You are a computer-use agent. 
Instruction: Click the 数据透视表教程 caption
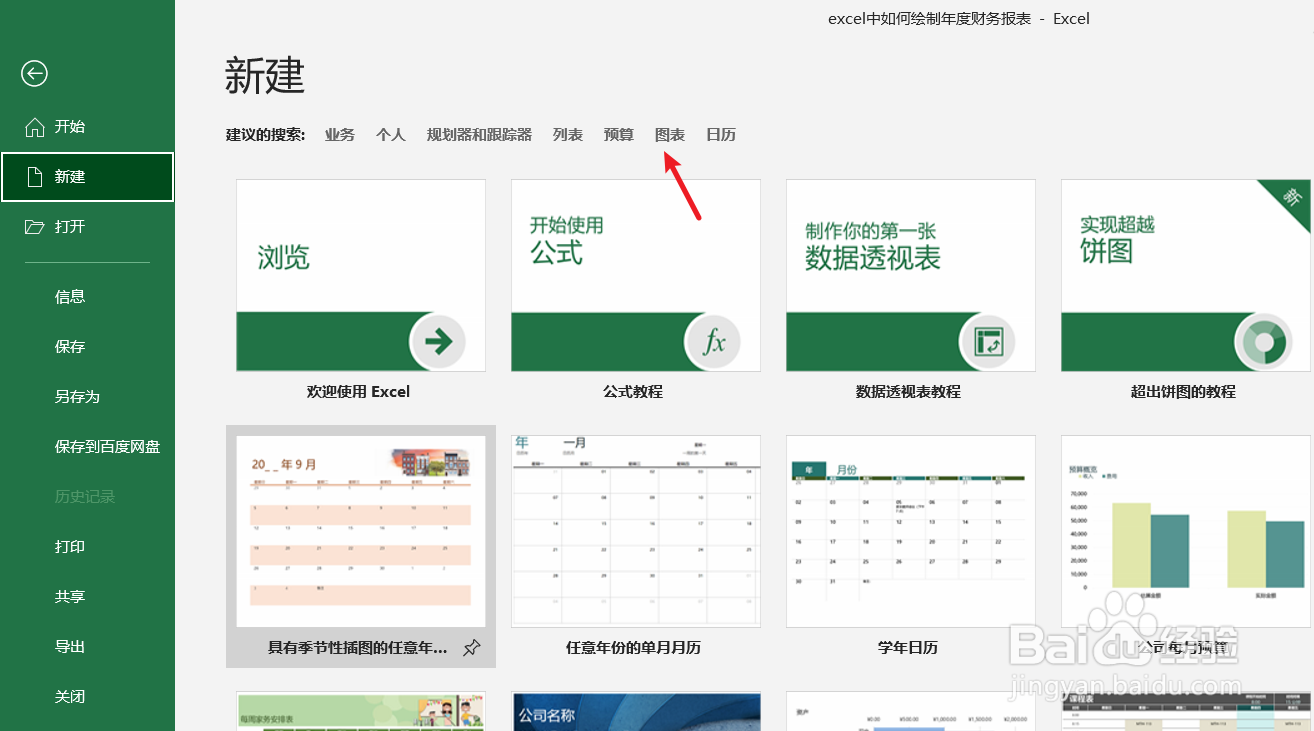coord(908,392)
